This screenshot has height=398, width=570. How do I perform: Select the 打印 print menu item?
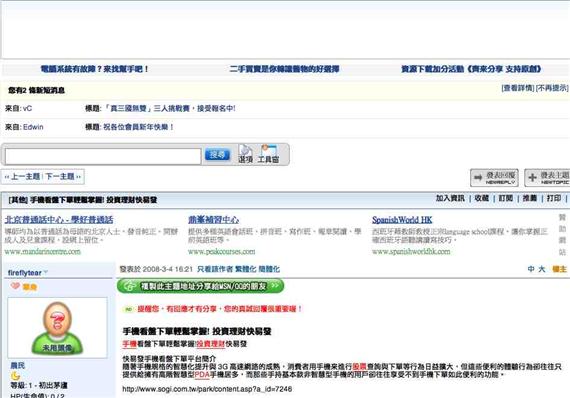(554, 198)
